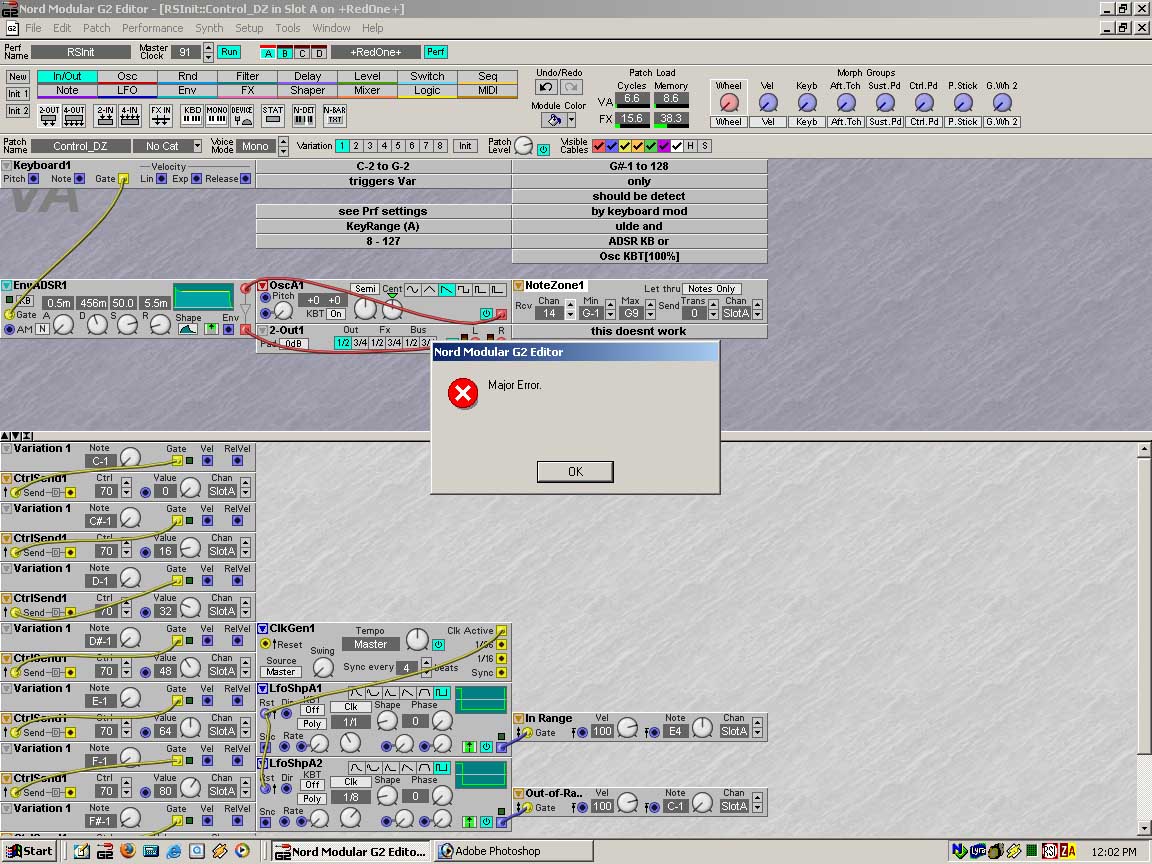This screenshot has width=1152, height=864.
Task: Toggle the Perf mode button
Action: pos(436,52)
